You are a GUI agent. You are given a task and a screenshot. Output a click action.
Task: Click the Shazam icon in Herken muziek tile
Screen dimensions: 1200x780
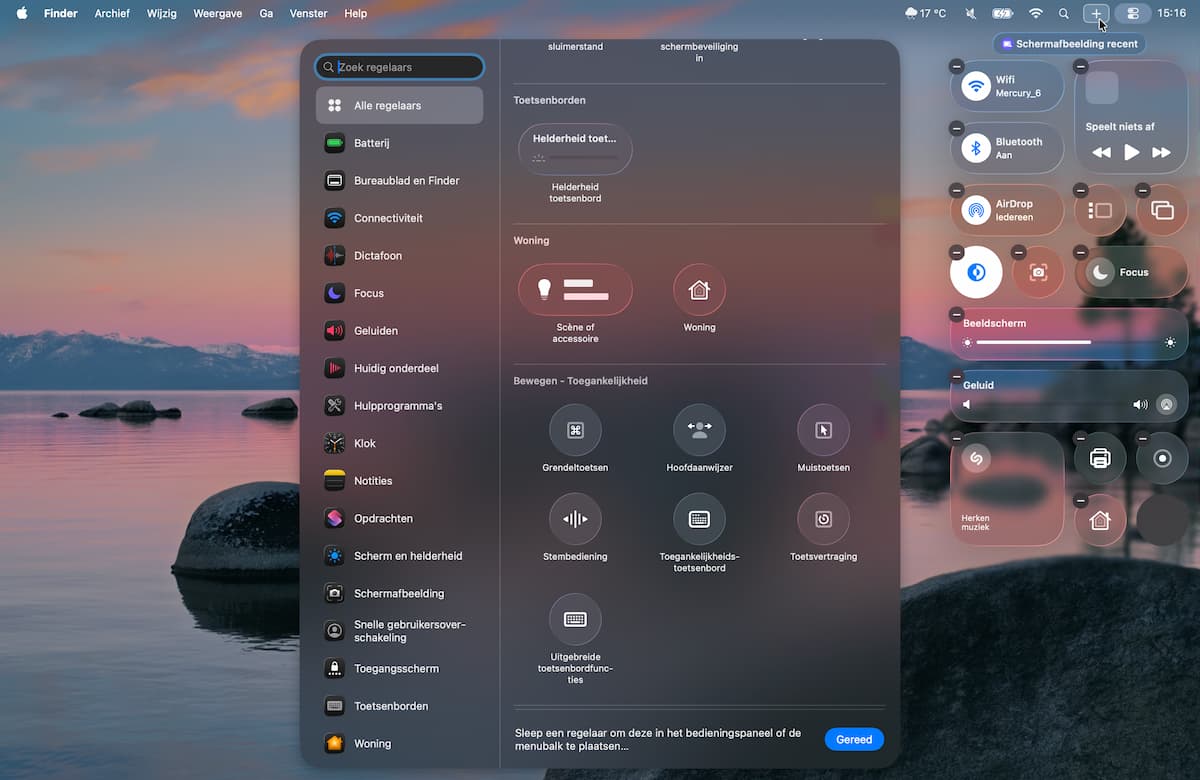(975, 458)
